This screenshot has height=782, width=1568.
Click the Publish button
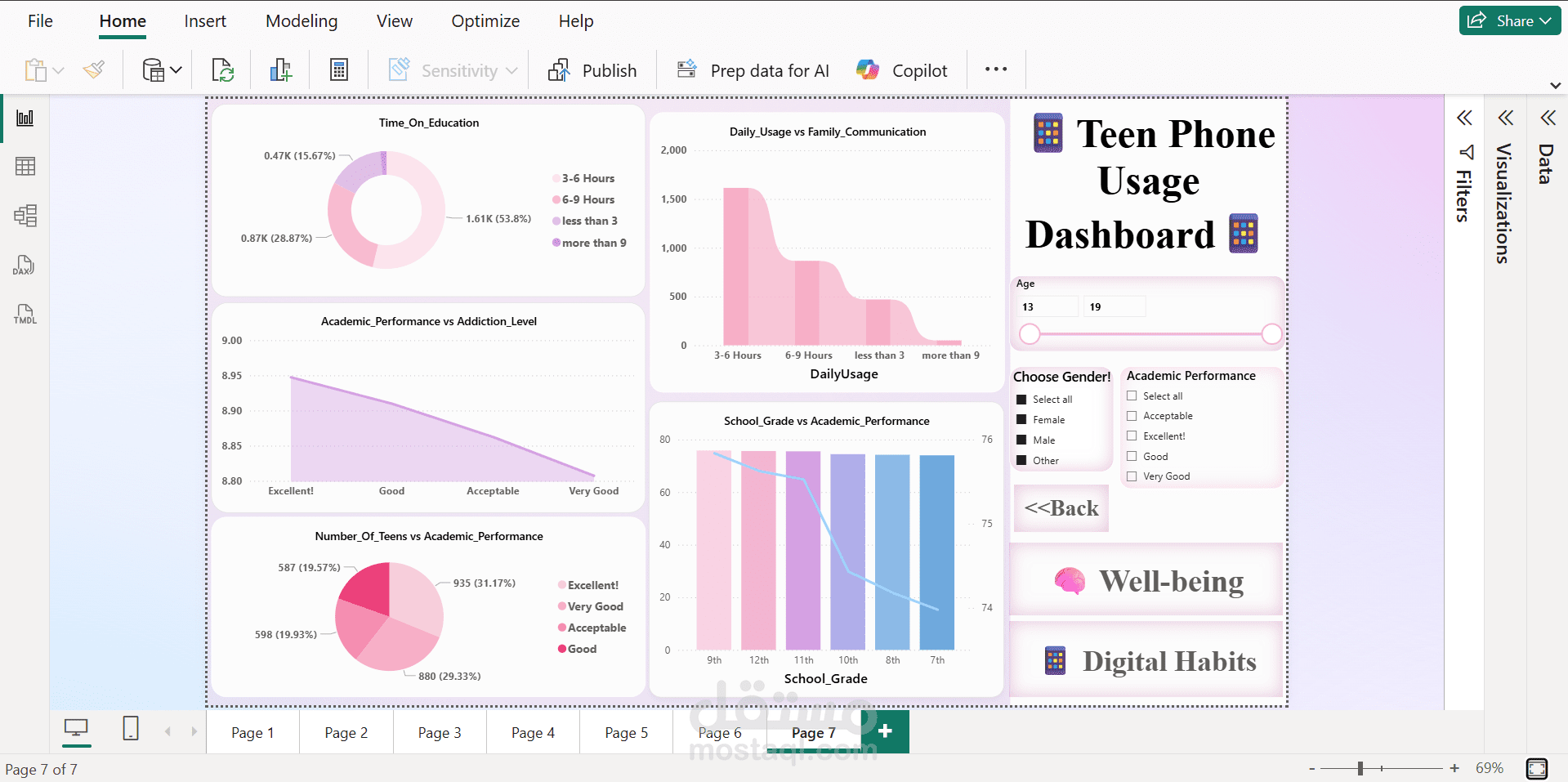pyautogui.click(x=592, y=70)
